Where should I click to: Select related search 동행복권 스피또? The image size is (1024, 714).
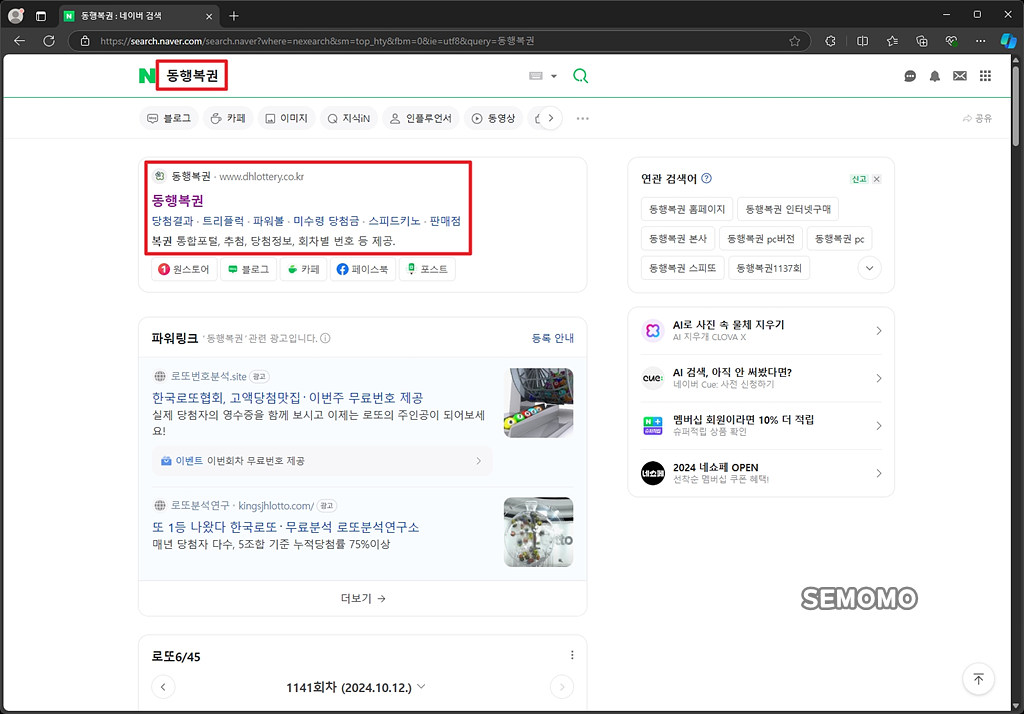[682, 268]
